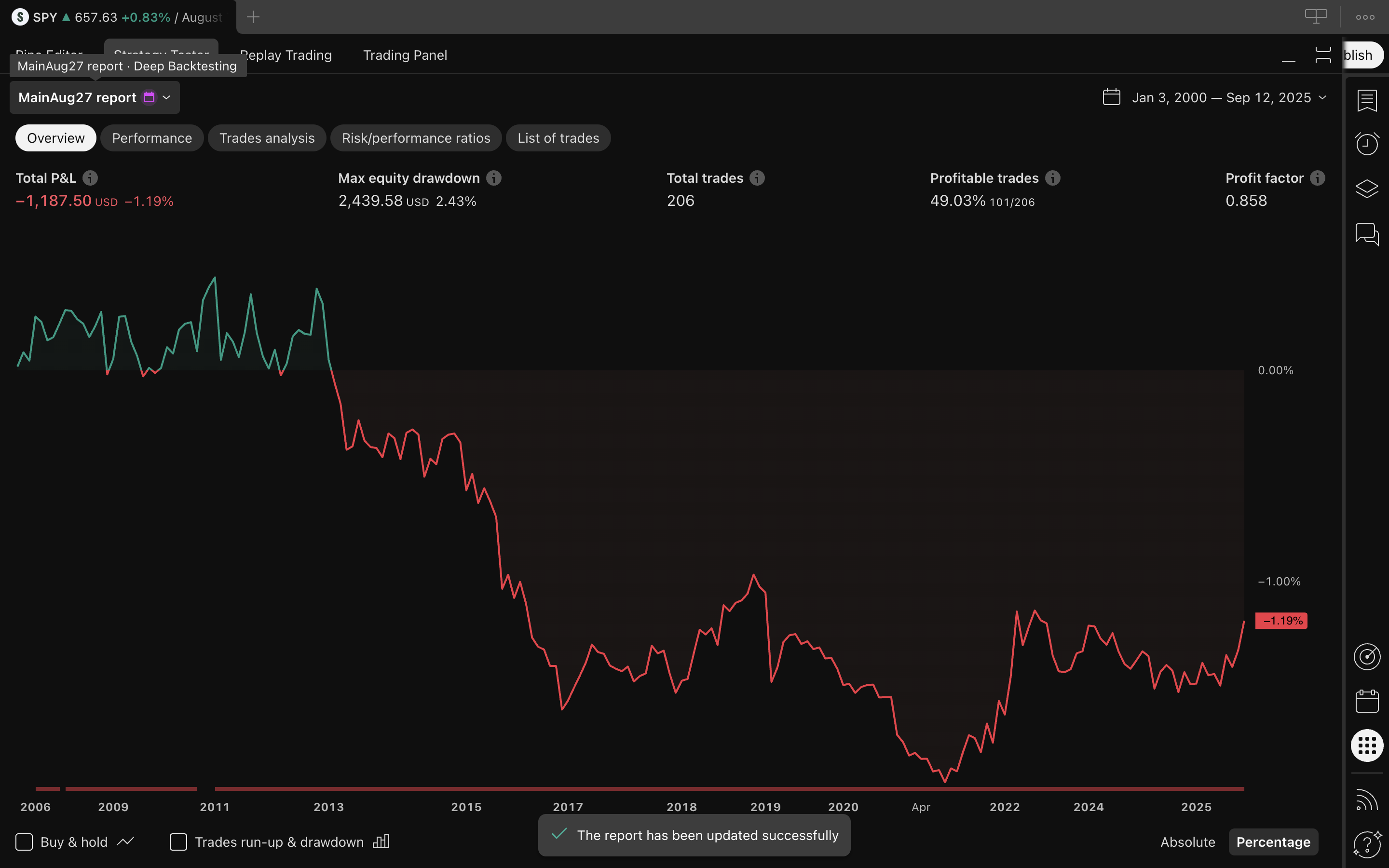This screenshot has width=1389, height=868.
Task: Switch chart scale to Absolute
Action: tap(1187, 841)
